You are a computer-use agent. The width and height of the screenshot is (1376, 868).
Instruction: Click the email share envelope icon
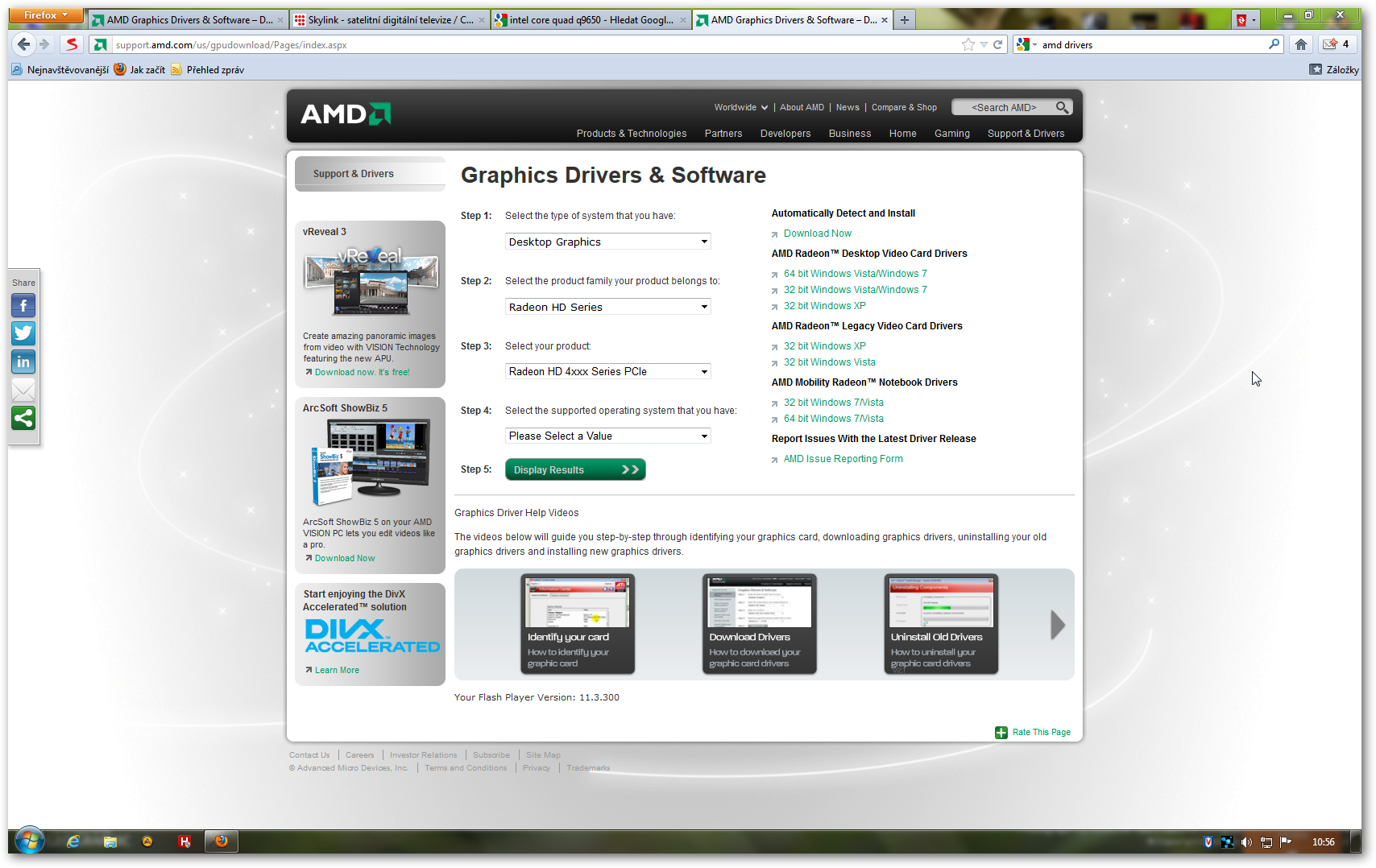coord(23,391)
